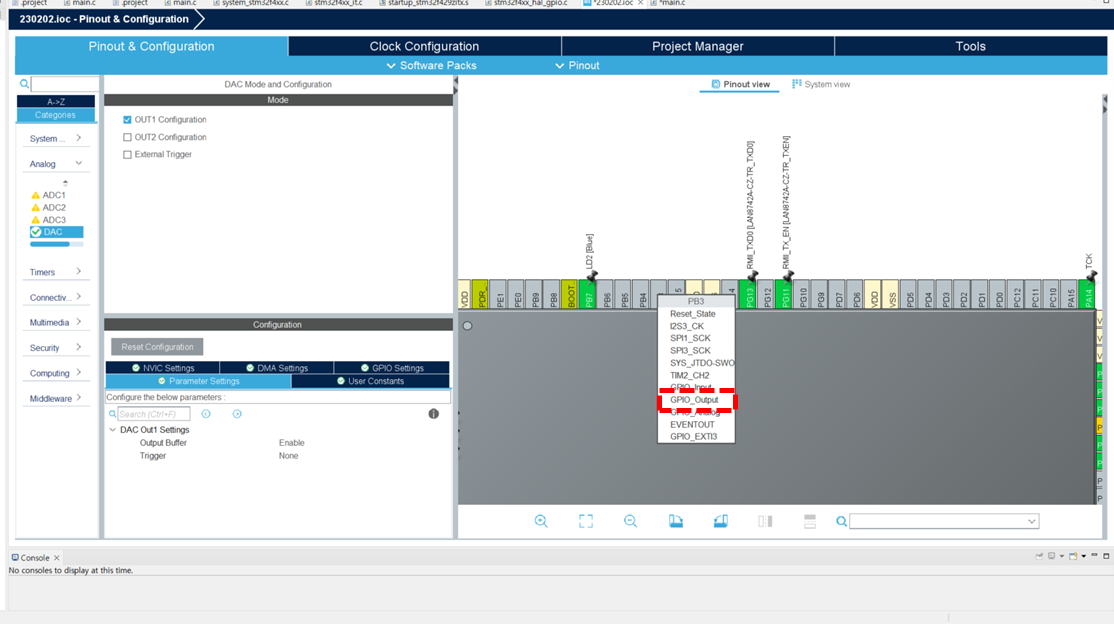The height and width of the screenshot is (624, 1114).
Task: Open the Pinout dropdown menu
Action: pyautogui.click(x=577, y=65)
